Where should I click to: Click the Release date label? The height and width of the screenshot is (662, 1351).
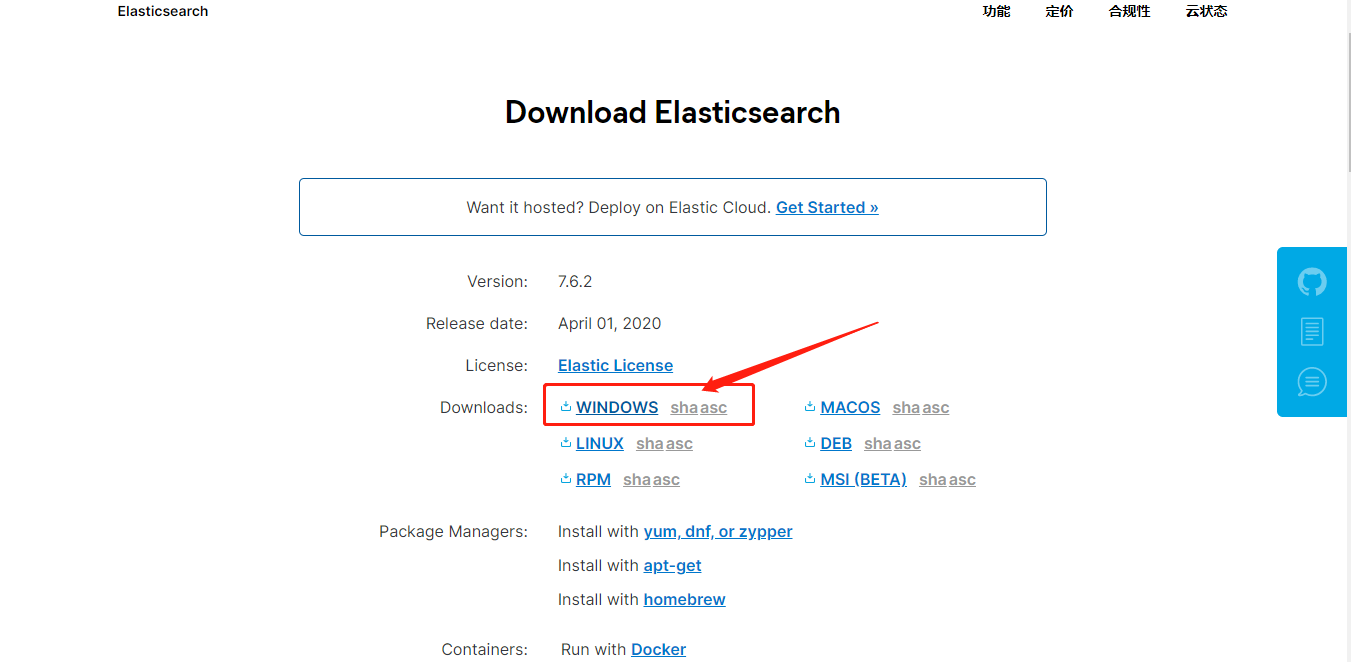click(x=476, y=323)
